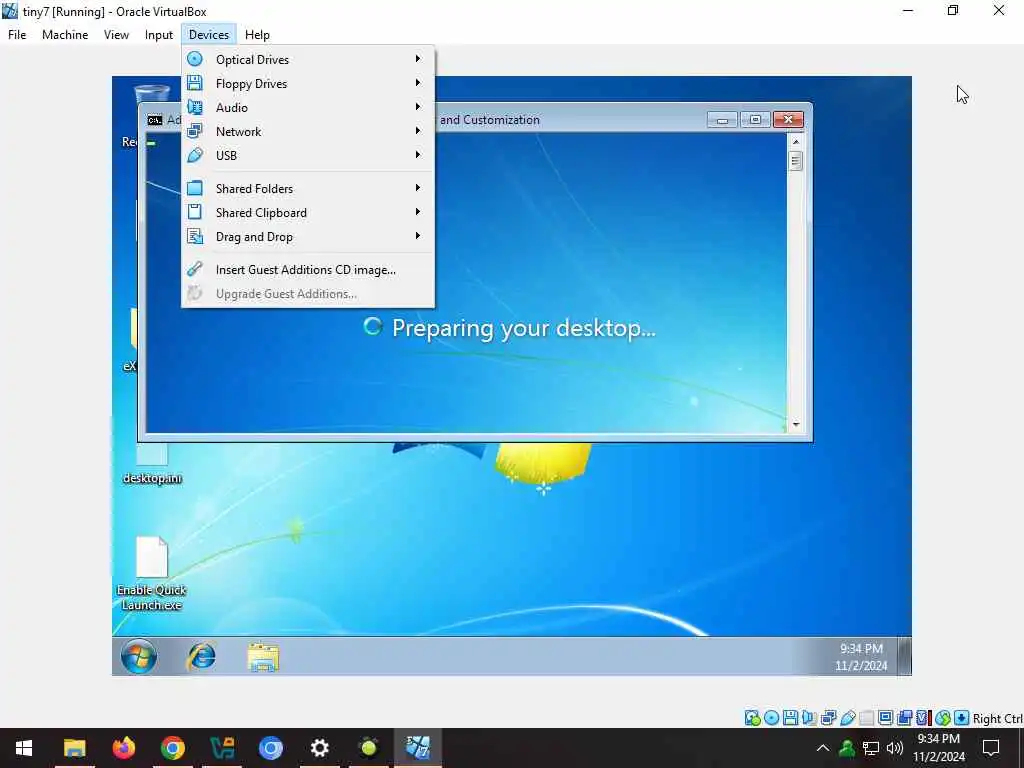Show hidden tray icons chevron

click(823, 748)
